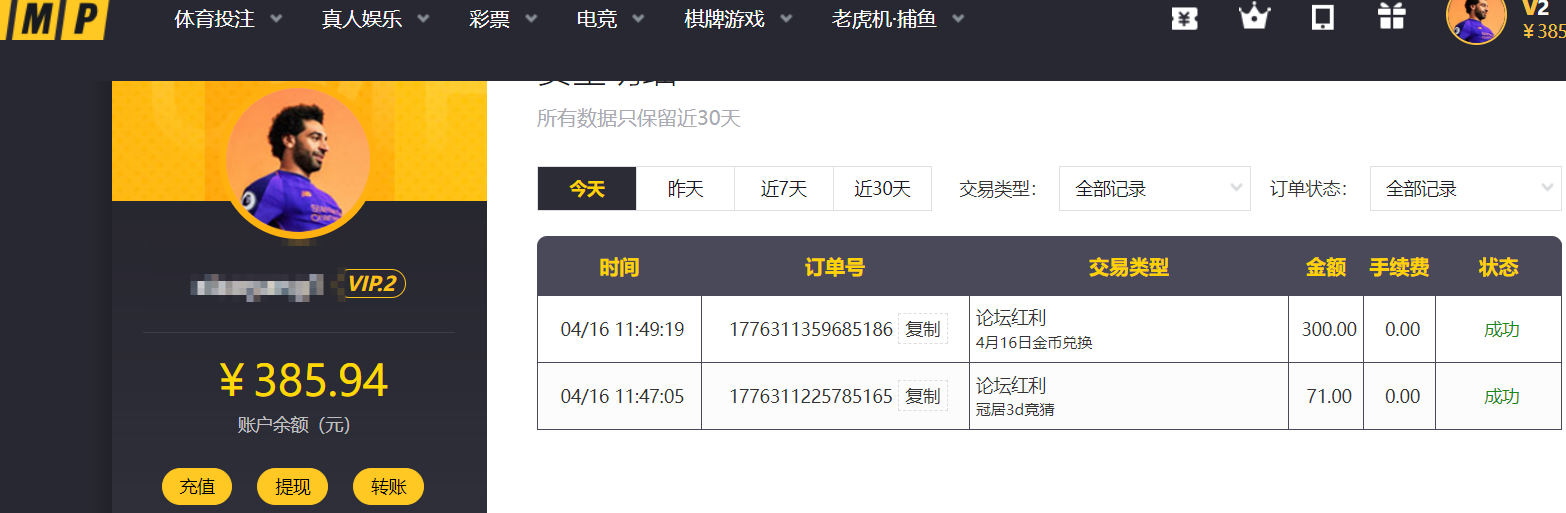Viewport: 1566px width, 513px height.
Task: Expand the 真人娱乐 menu
Action: (376, 19)
